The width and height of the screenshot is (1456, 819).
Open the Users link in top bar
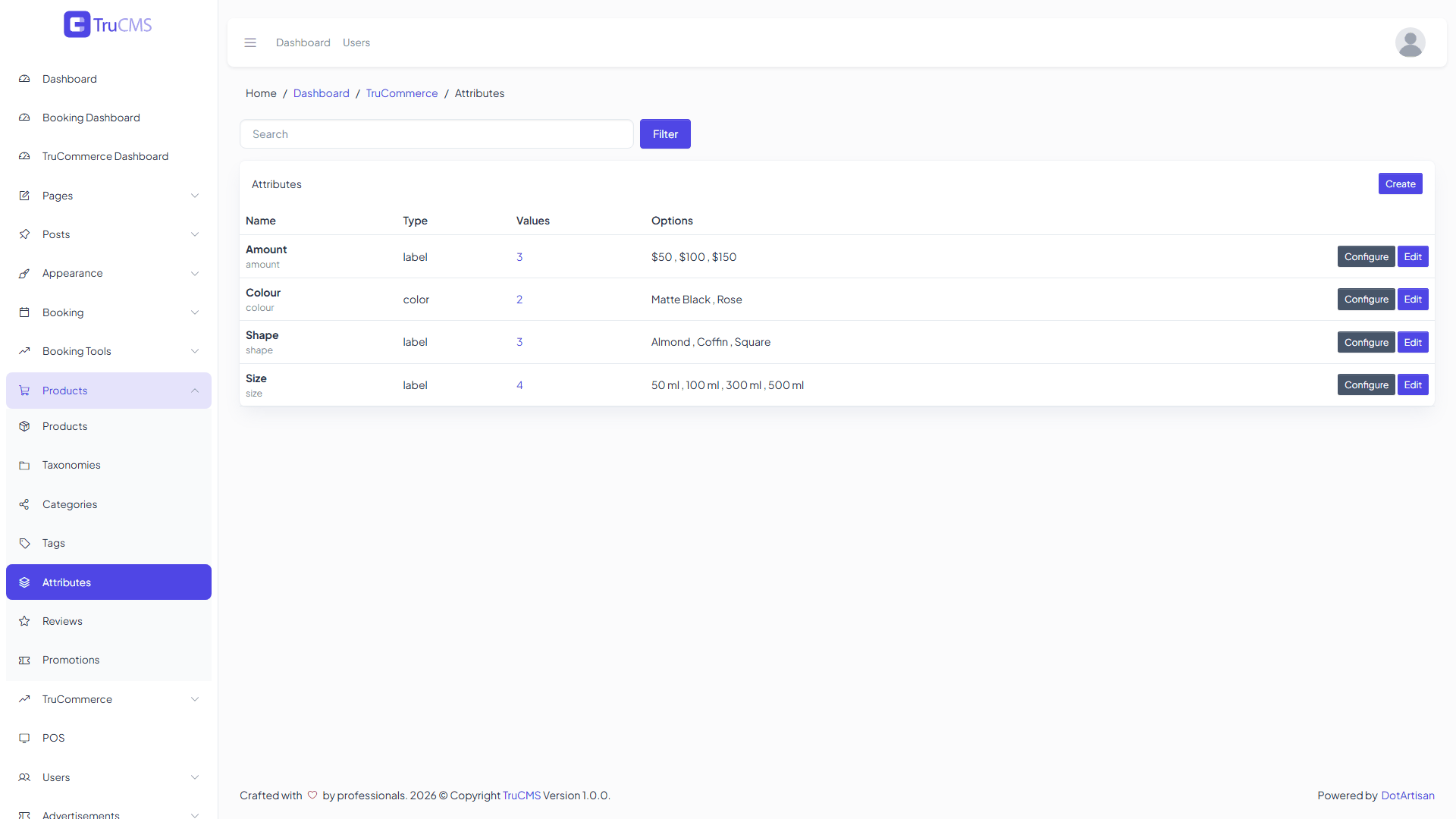[356, 42]
